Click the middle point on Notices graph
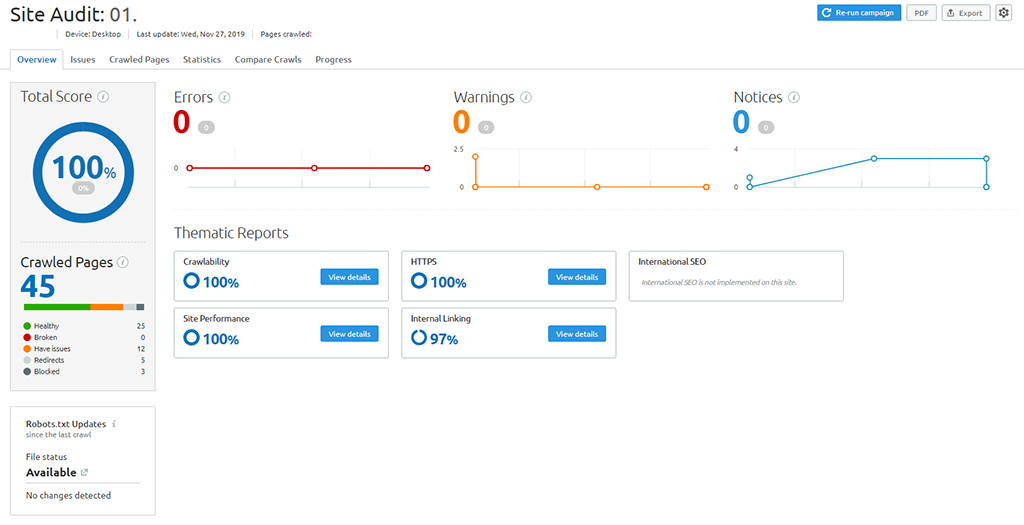The width and height of the screenshot is (1024, 525). [874, 159]
